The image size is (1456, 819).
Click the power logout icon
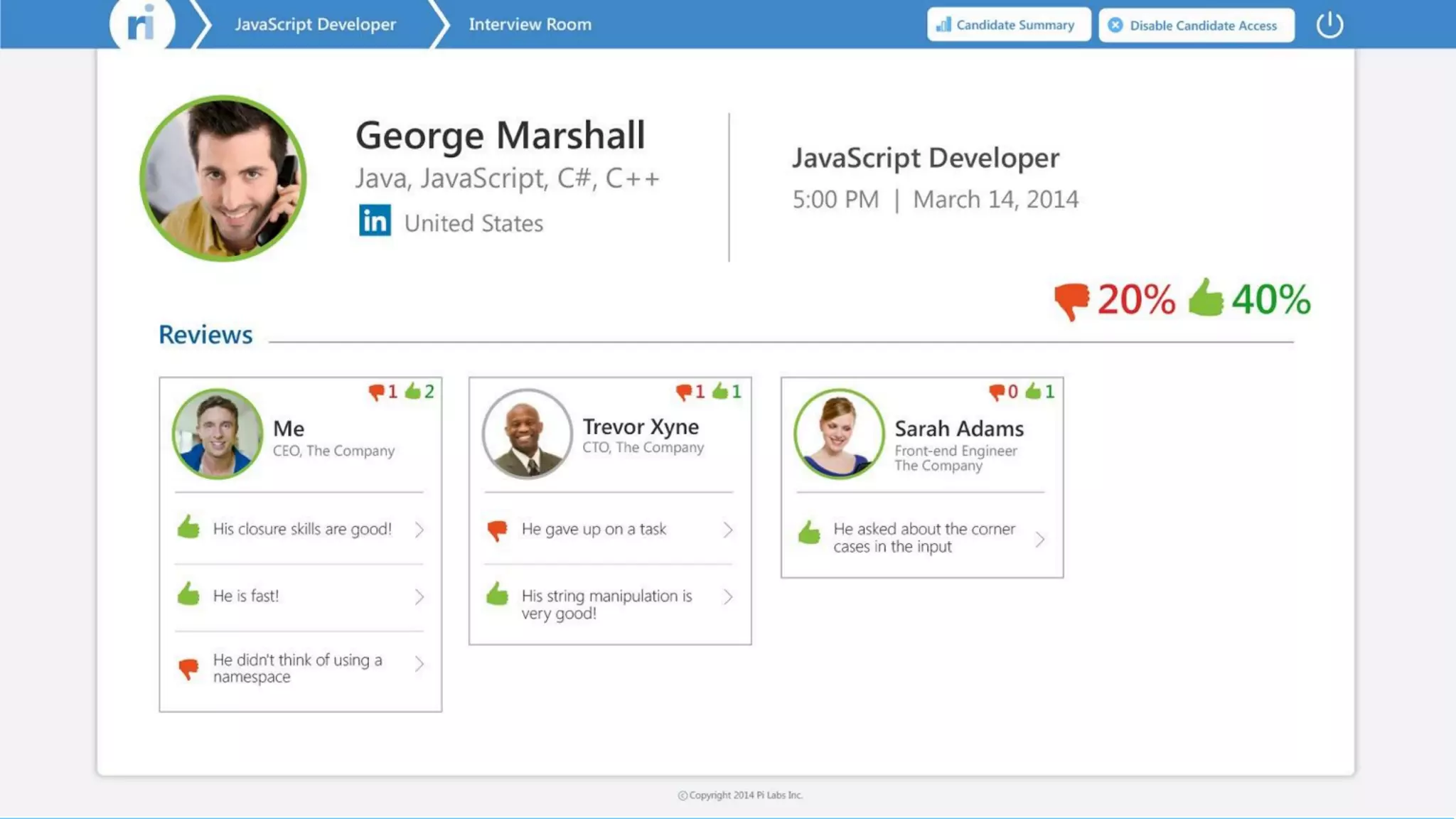point(1329,25)
